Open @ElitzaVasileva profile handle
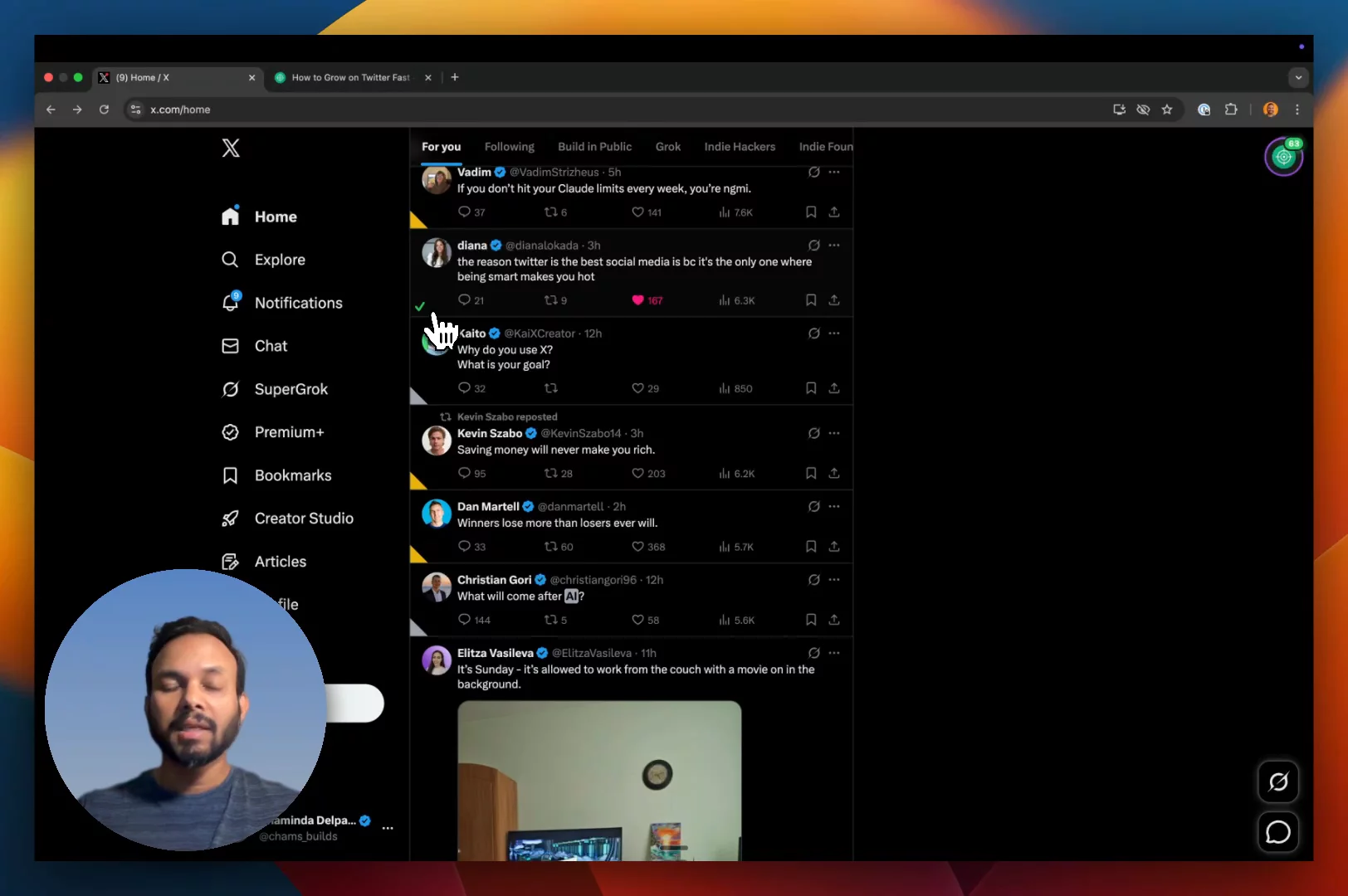This screenshot has height=896, width=1348. click(592, 653)
